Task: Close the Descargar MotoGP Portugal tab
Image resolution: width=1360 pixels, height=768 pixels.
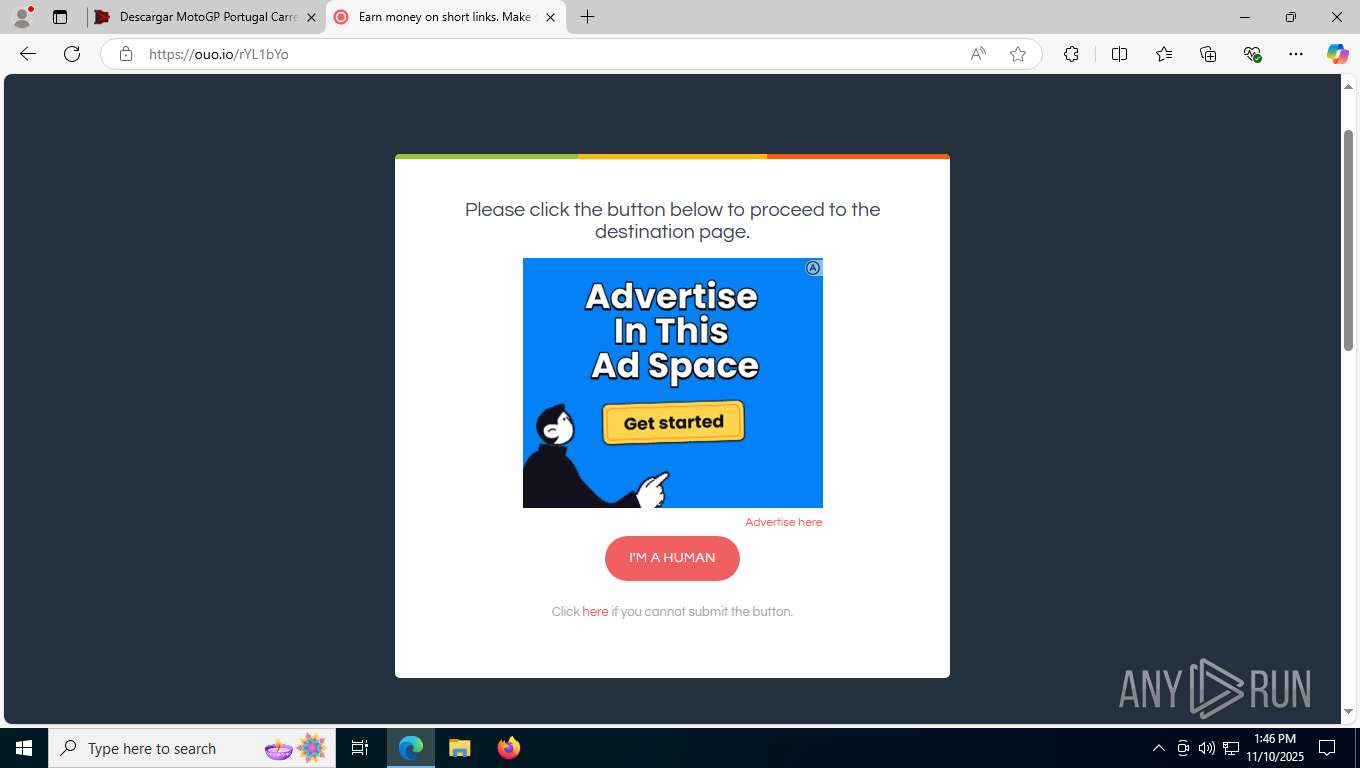Action: click(x=311, y=17)
